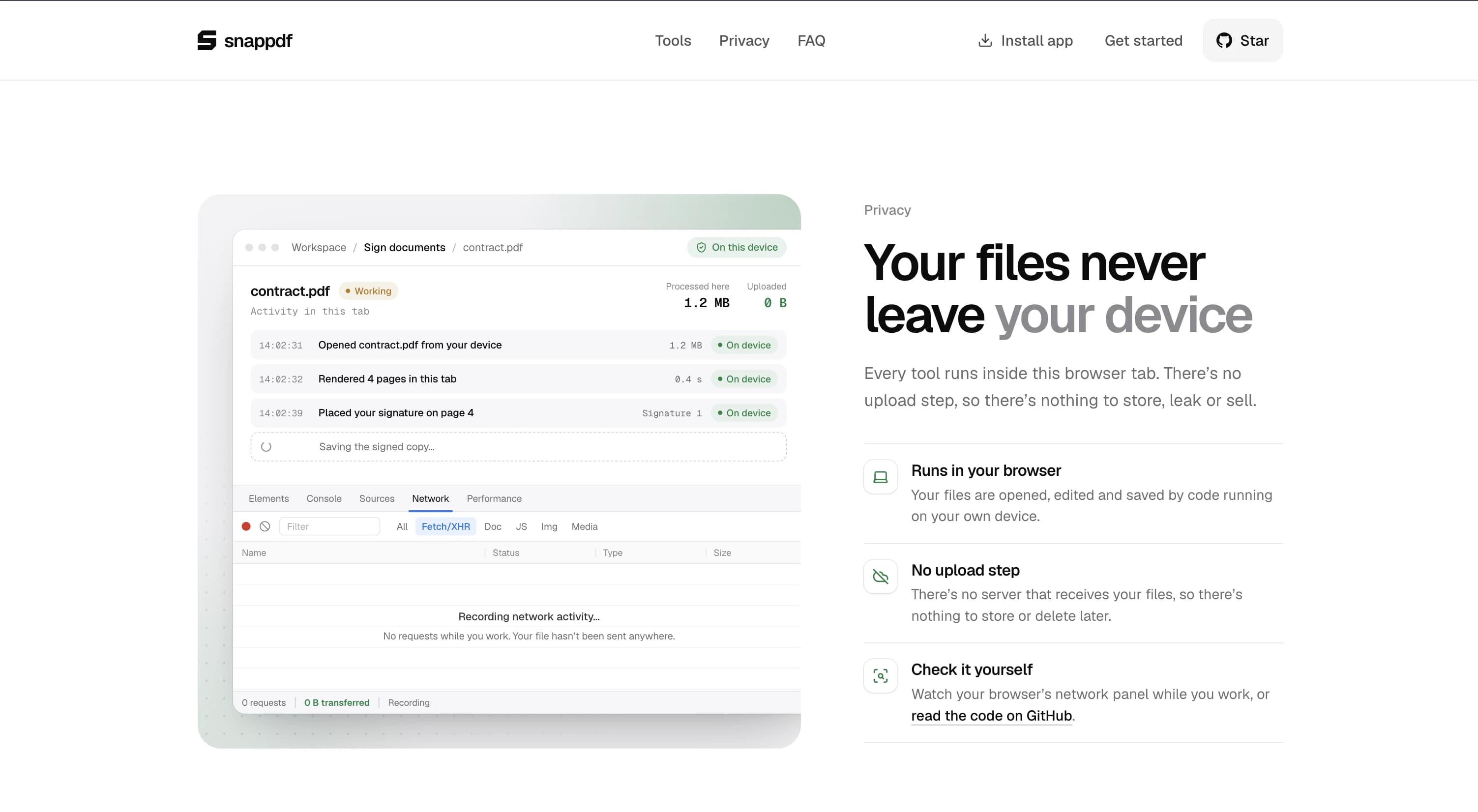1478x812 pixels.
Task: Click the Size column header
Action: tap(722, 552)
